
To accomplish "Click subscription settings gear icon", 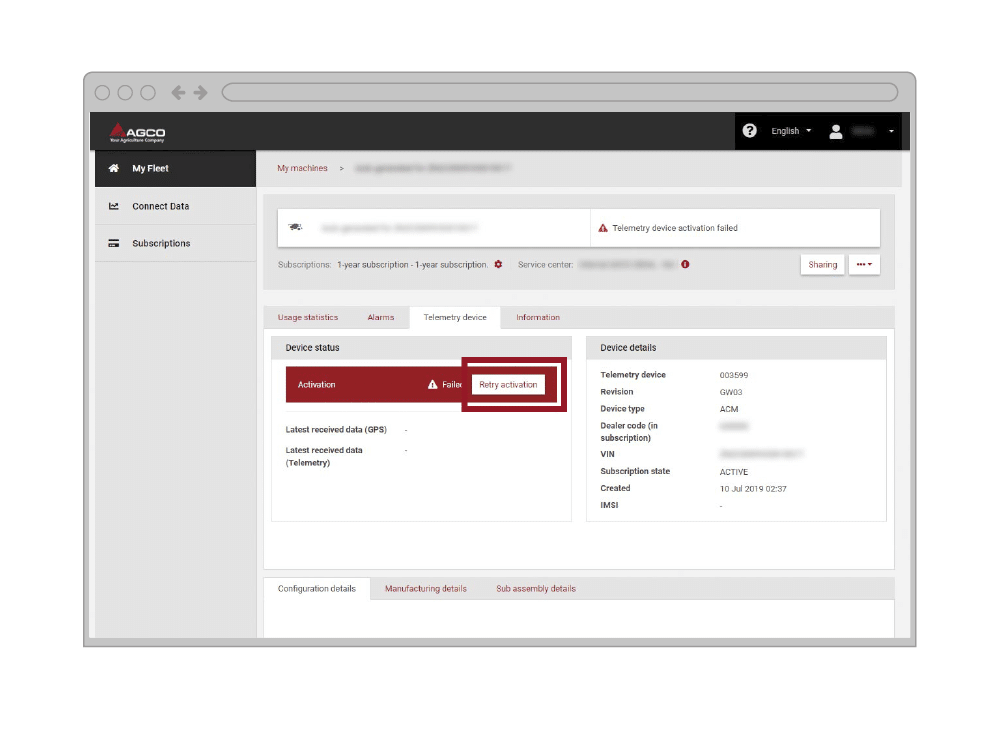I will (498, 264).
